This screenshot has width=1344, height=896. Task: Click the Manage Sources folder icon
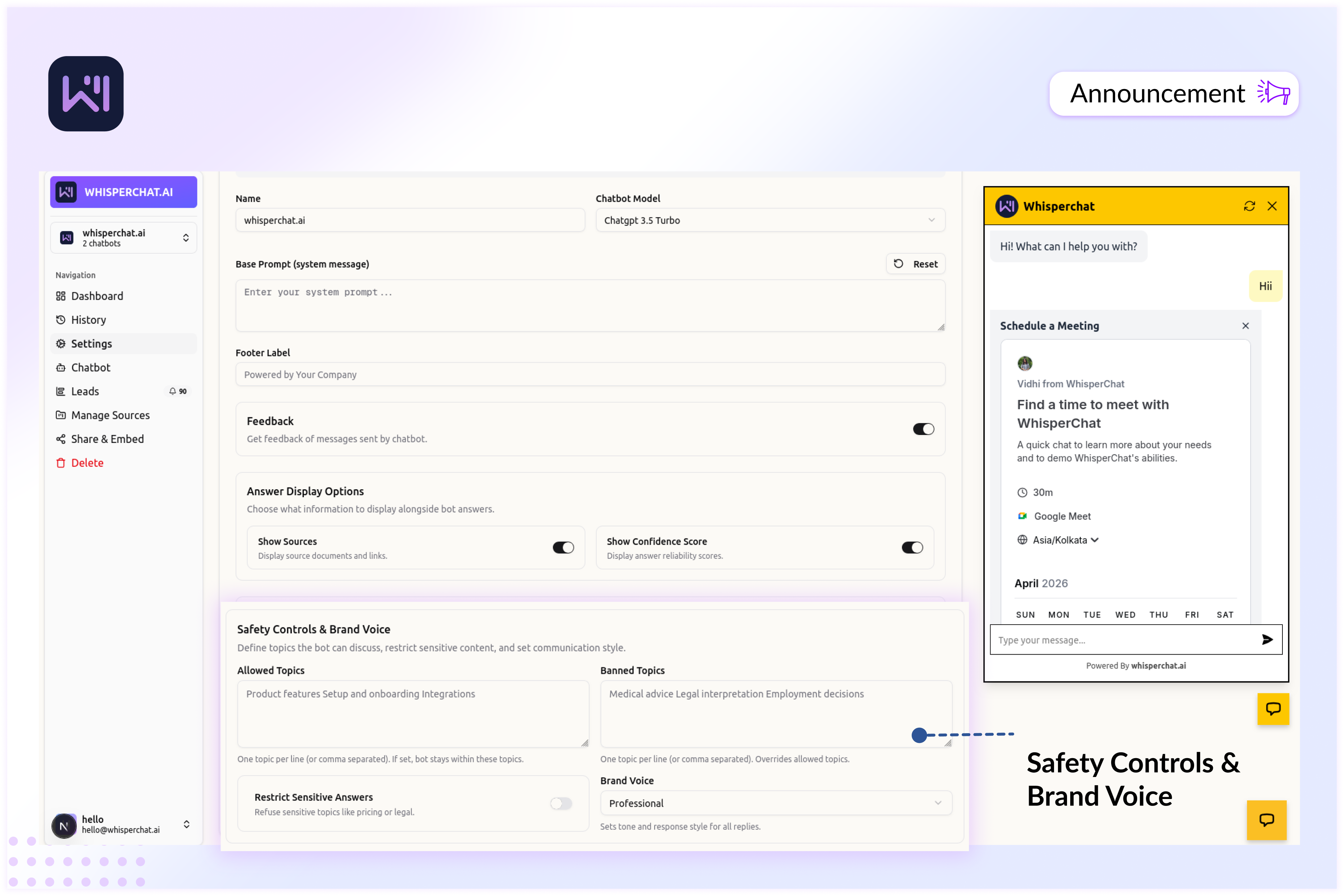(60, 415)
